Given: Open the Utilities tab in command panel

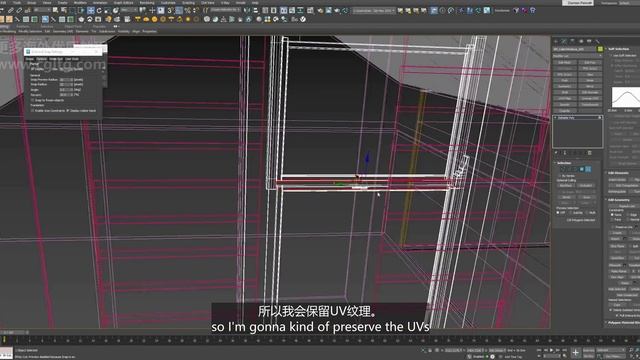Looking at the screenshot, I should pyautogui.click(x=597, y=41).
